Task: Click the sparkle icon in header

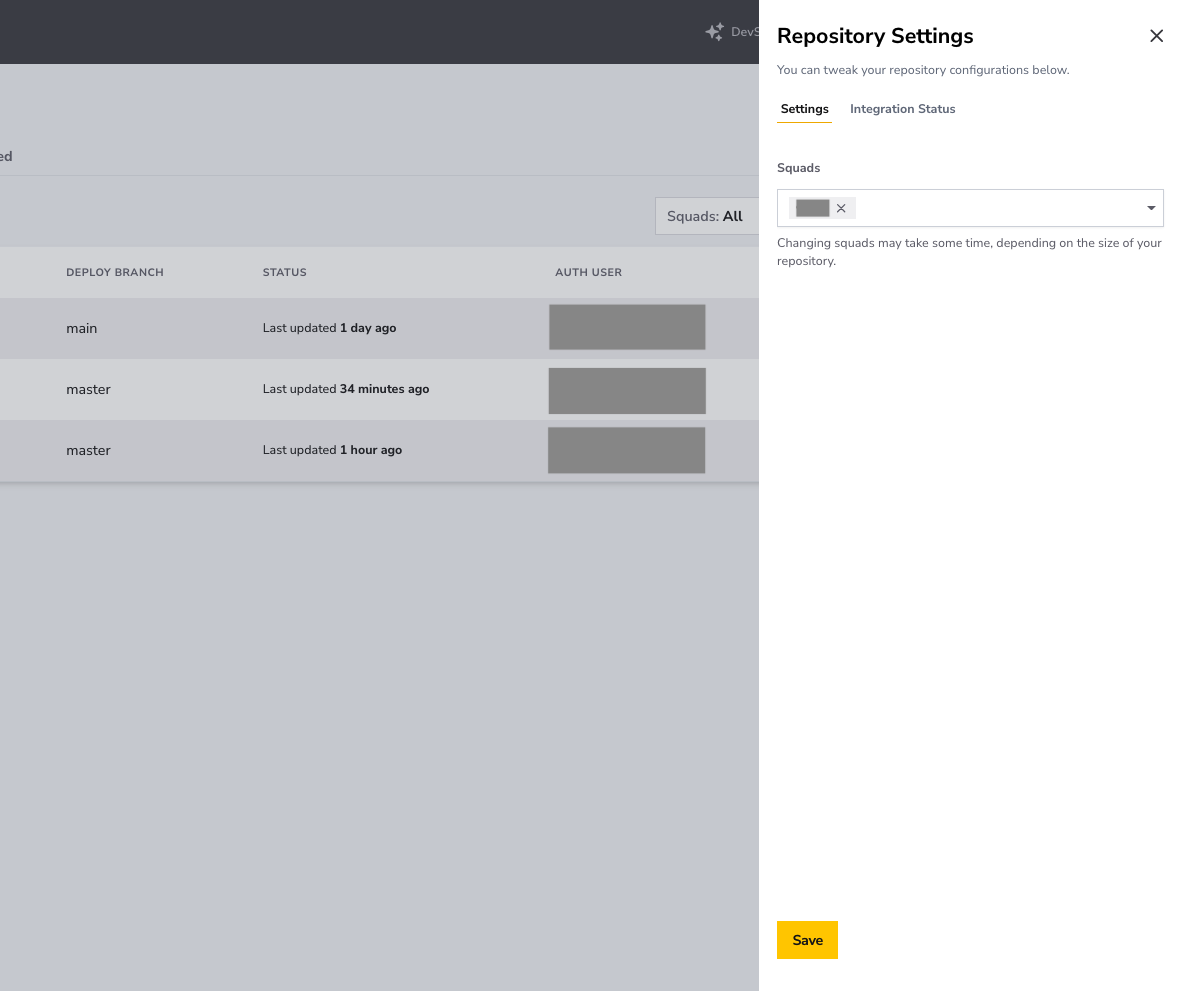Action: [714, 32]
